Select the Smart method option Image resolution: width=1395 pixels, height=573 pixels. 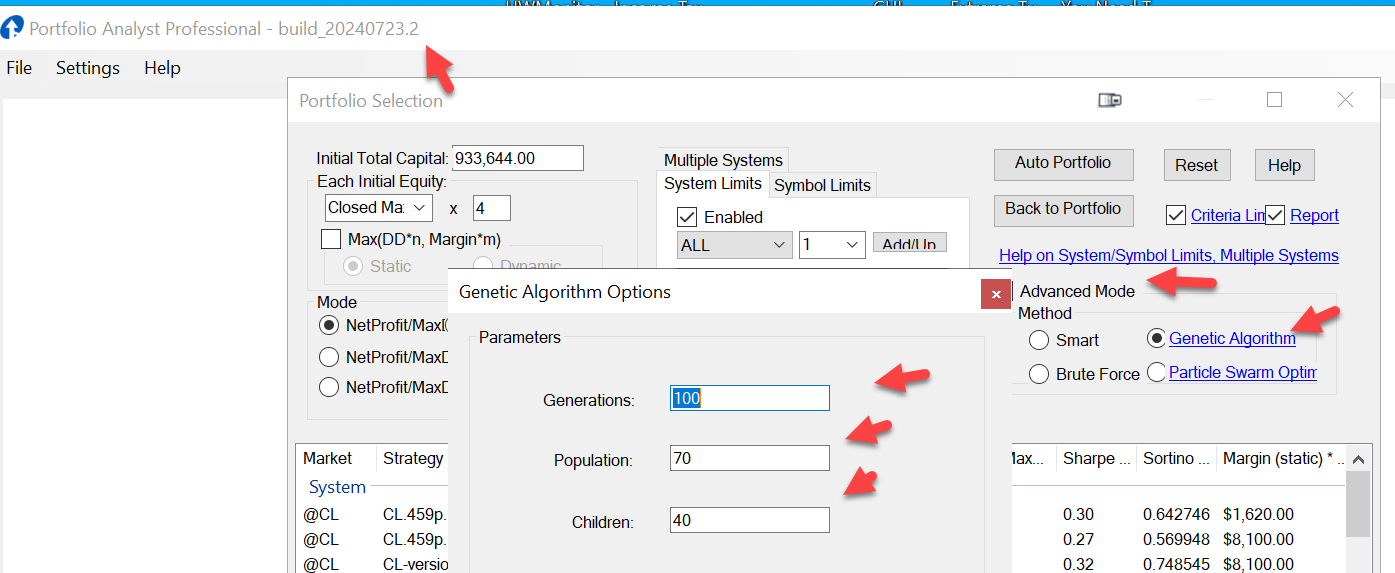[1039, 340]
